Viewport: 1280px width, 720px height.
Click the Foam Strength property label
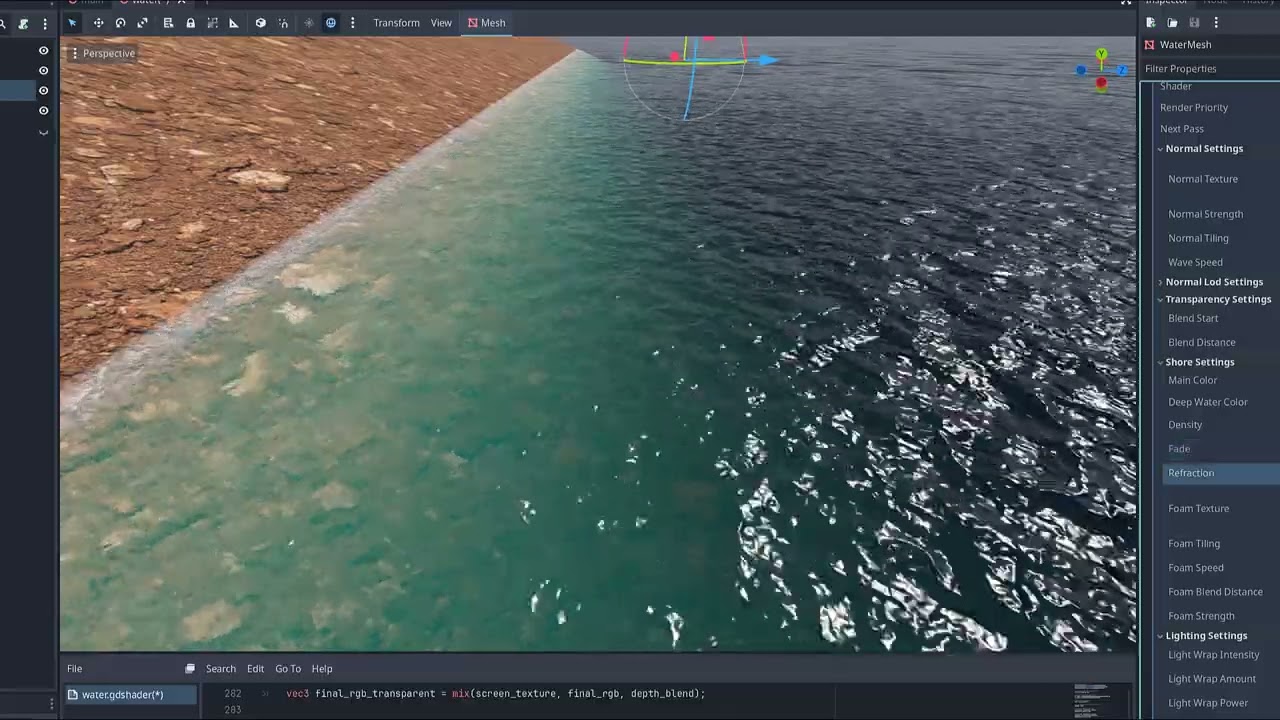(x=1201, y=616)
